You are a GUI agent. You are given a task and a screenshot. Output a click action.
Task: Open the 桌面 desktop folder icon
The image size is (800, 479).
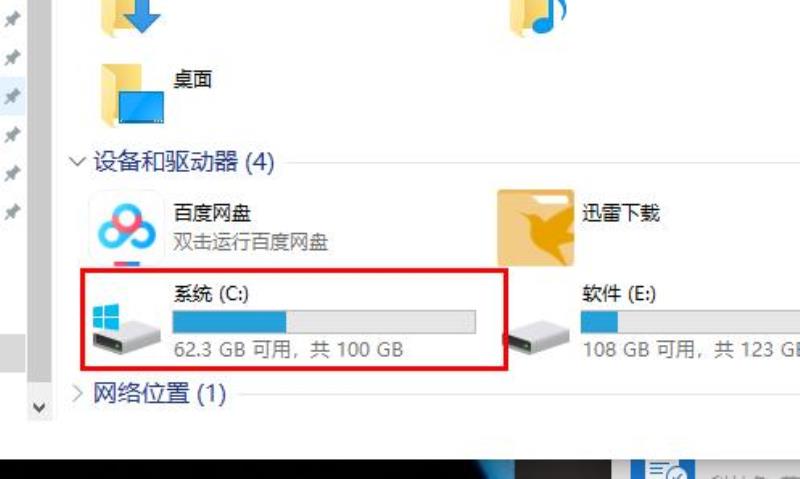pyautogui.click(x=133, y=95)
